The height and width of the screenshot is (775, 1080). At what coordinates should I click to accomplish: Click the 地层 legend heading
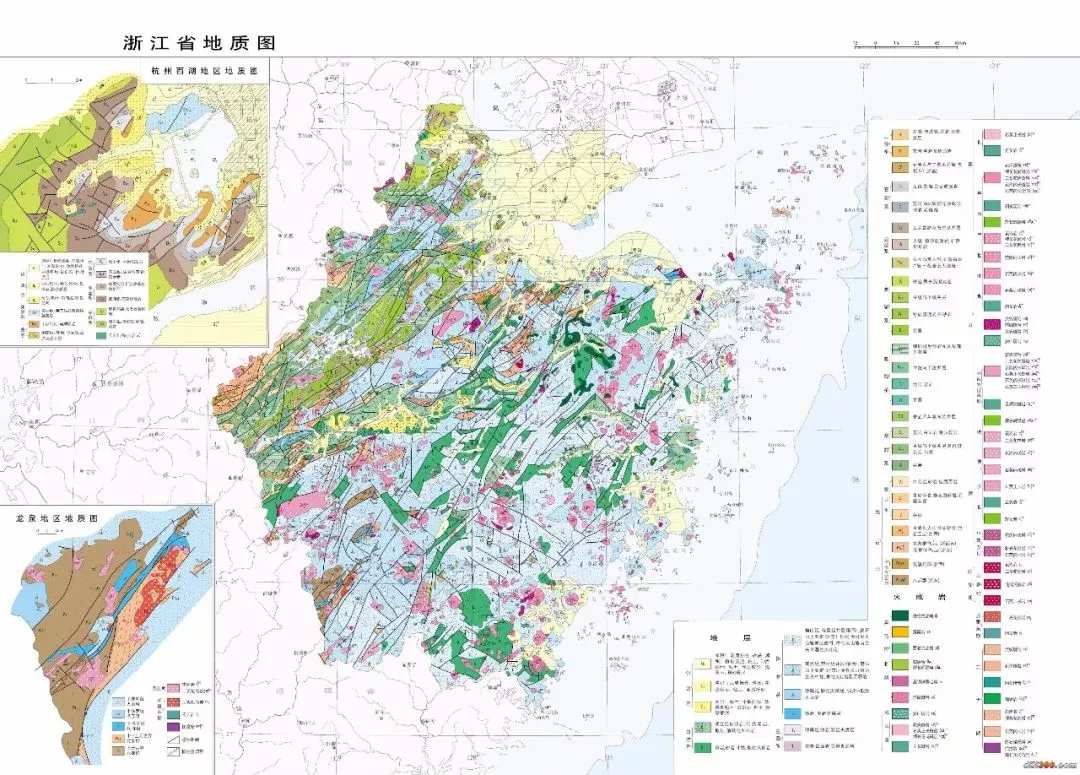(730, 638)
